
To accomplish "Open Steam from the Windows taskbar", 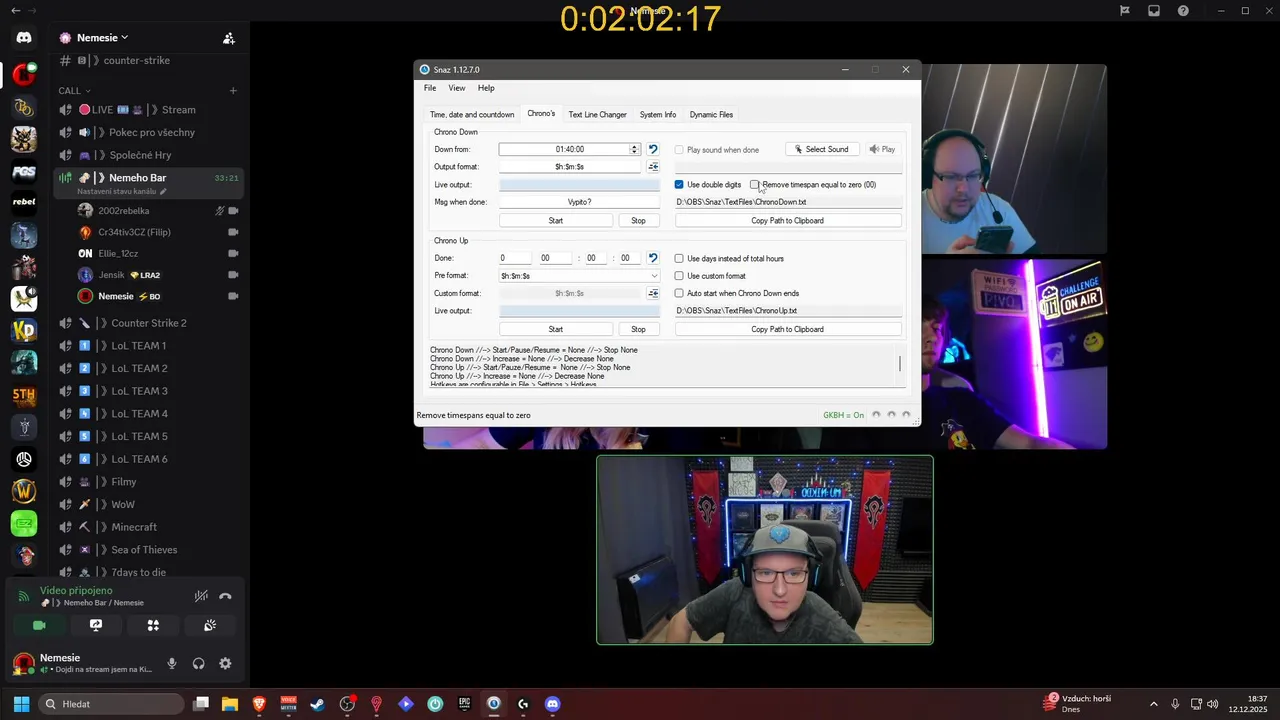I will click(x=317, y=704).
